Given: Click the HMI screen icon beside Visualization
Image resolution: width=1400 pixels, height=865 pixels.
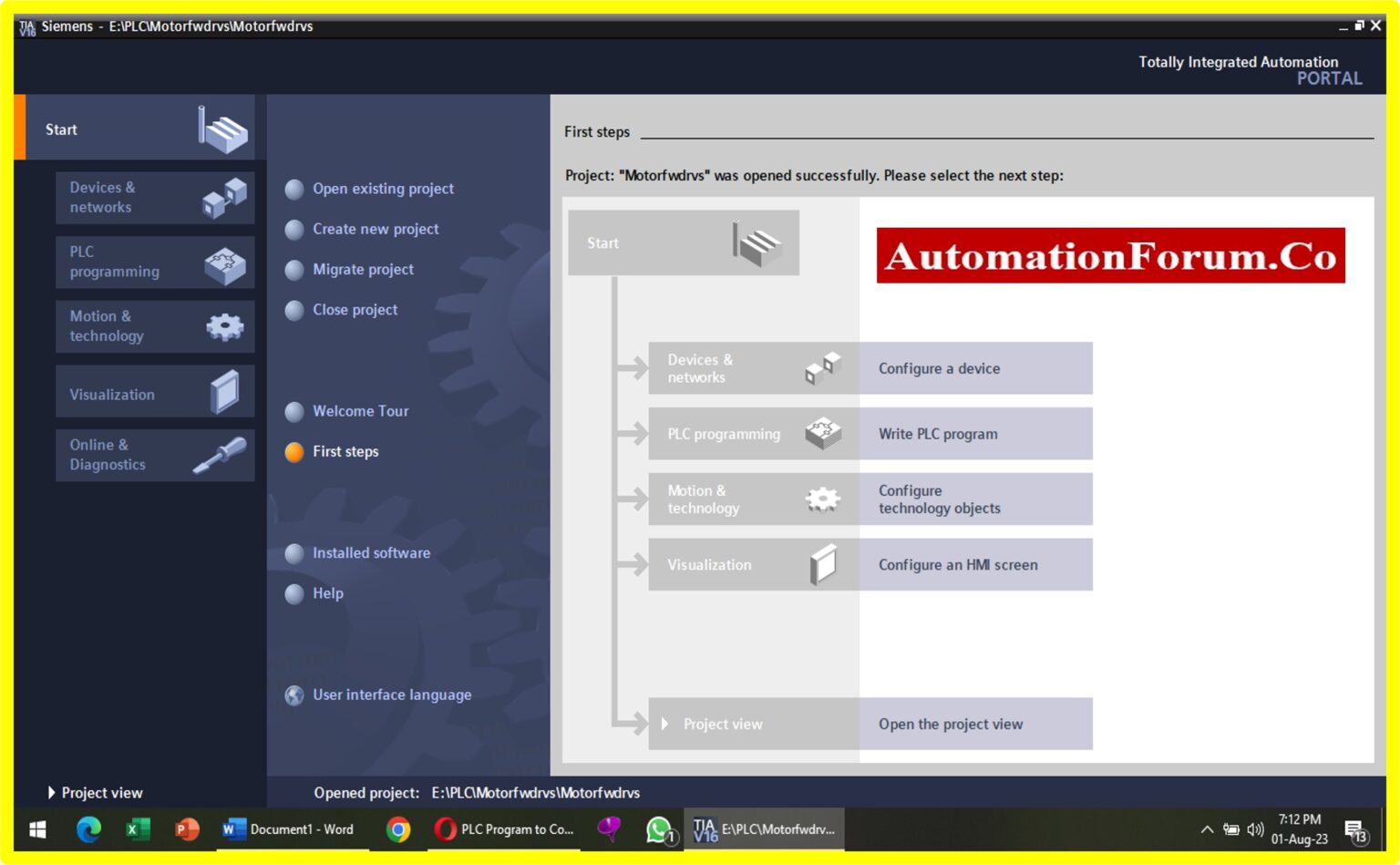Looking at the screenshot, I should (x=823, y=563).
